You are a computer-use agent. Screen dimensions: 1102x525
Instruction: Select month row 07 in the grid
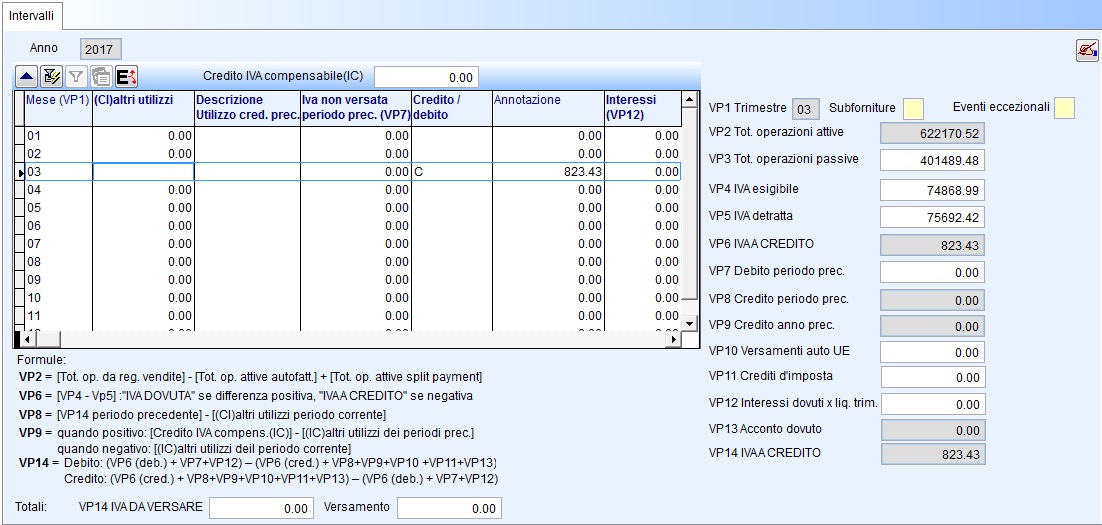pos(347,244)
